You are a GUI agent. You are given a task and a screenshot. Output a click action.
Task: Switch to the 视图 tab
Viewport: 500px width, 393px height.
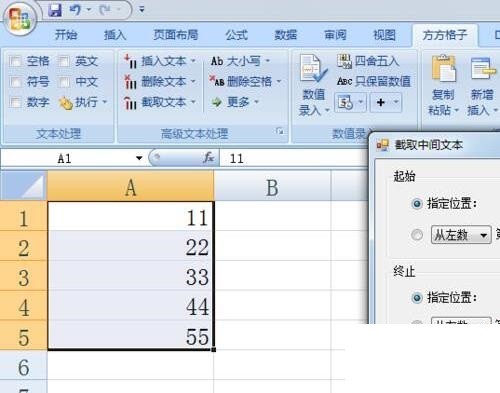(384, 35)
